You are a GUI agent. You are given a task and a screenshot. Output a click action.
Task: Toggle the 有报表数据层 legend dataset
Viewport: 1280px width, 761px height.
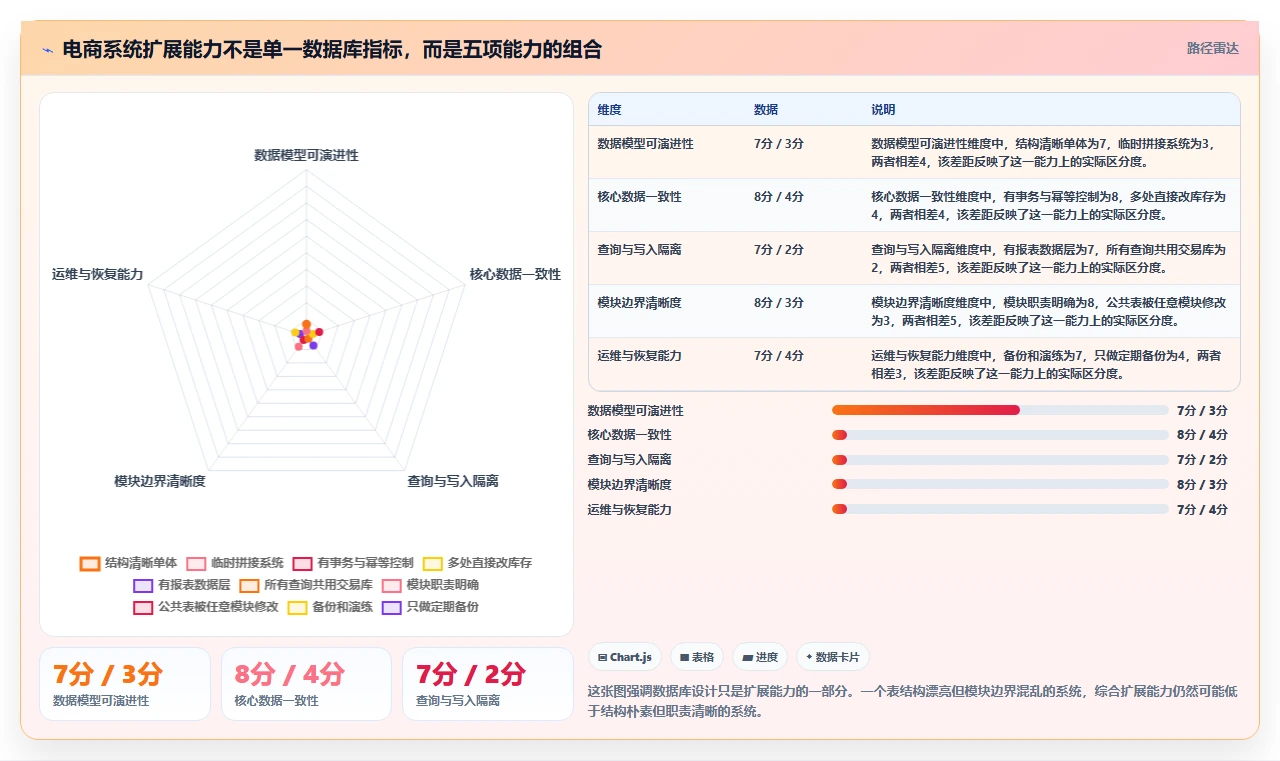[182, 585]
